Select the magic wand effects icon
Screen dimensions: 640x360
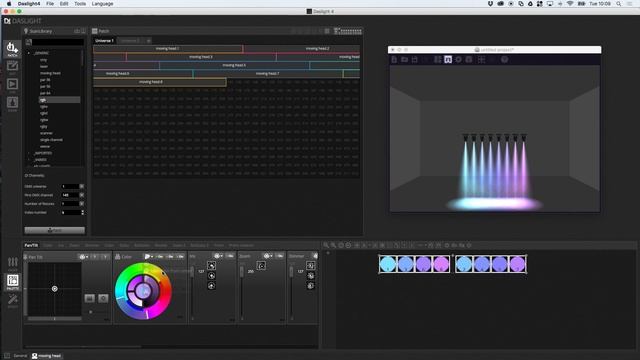coord(13,300)
